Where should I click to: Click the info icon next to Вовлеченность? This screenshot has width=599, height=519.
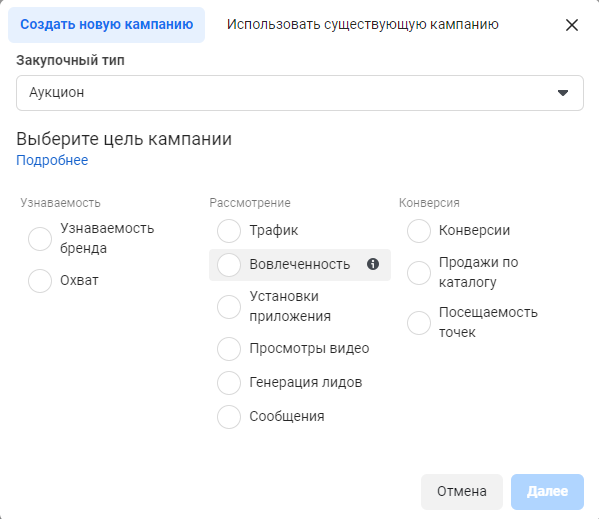pyautogui.click(x=373, y=264)
